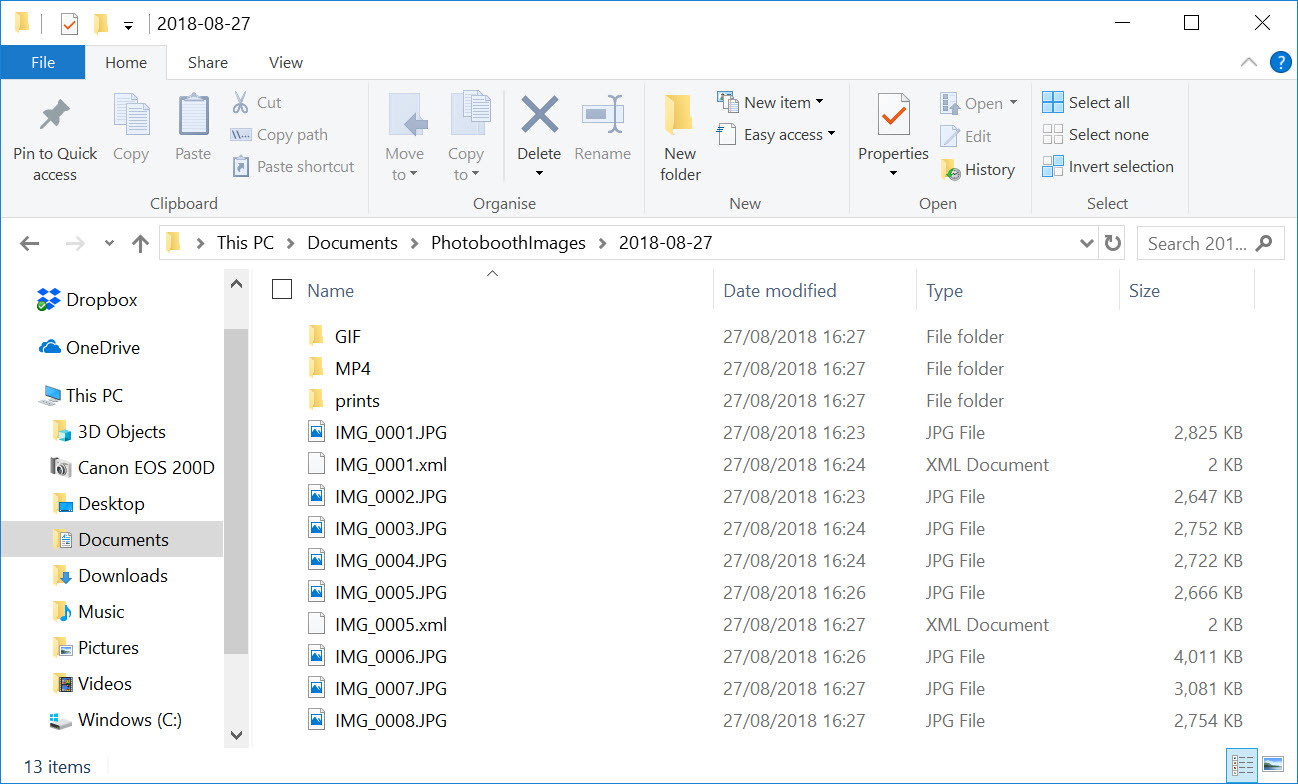Screen dimensions: 1298x784
Task: Click the Edit ribbon command
Action: tap(966, 136)
